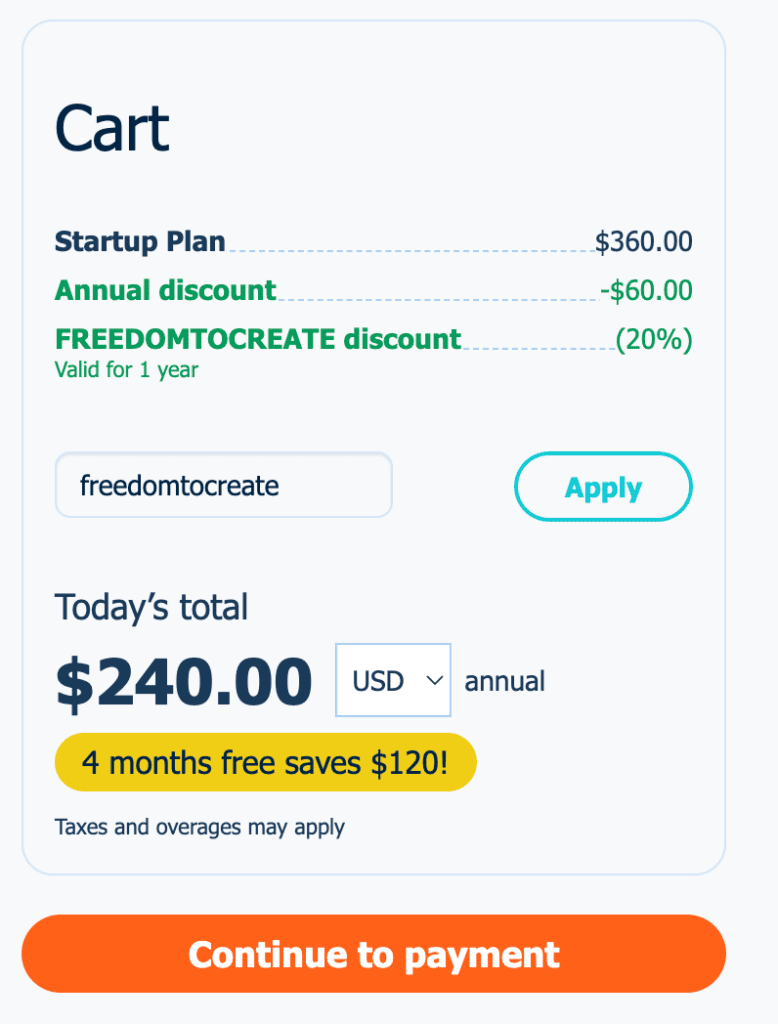Click the dotted line beside Annual discount
The height and width of the screenshot is (1024, 778).
438,298
